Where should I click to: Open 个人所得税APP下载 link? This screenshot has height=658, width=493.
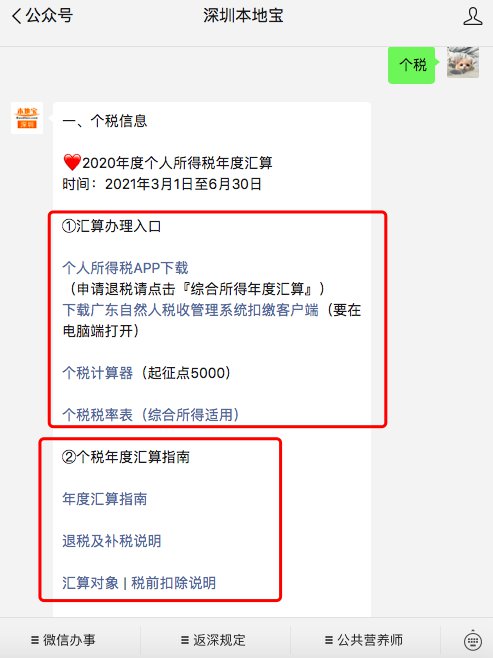(x=125, y=268)
